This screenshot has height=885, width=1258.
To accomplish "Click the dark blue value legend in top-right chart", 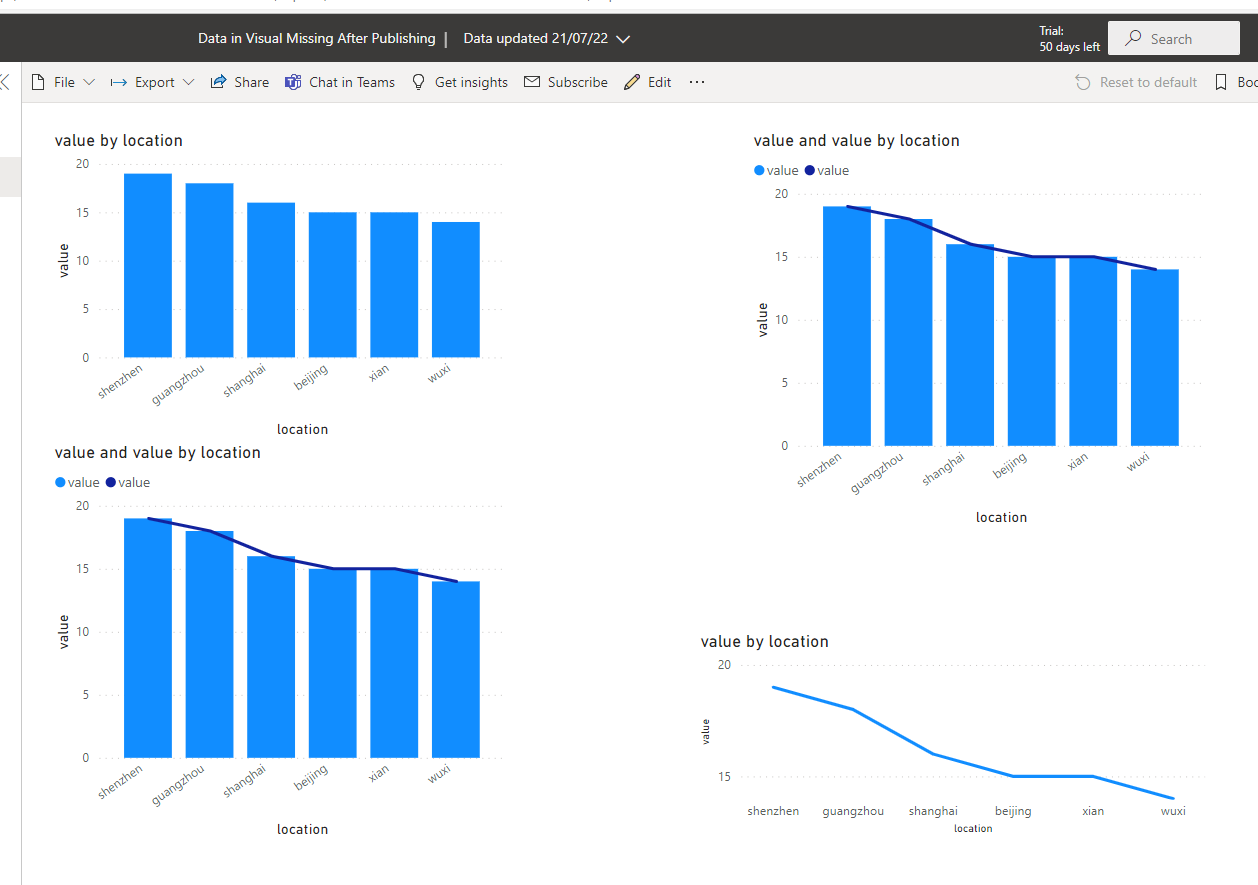I will pos(826,170).
